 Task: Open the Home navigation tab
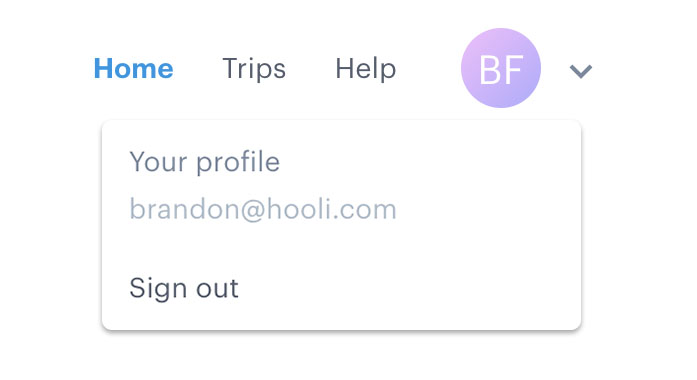[133, 68]
